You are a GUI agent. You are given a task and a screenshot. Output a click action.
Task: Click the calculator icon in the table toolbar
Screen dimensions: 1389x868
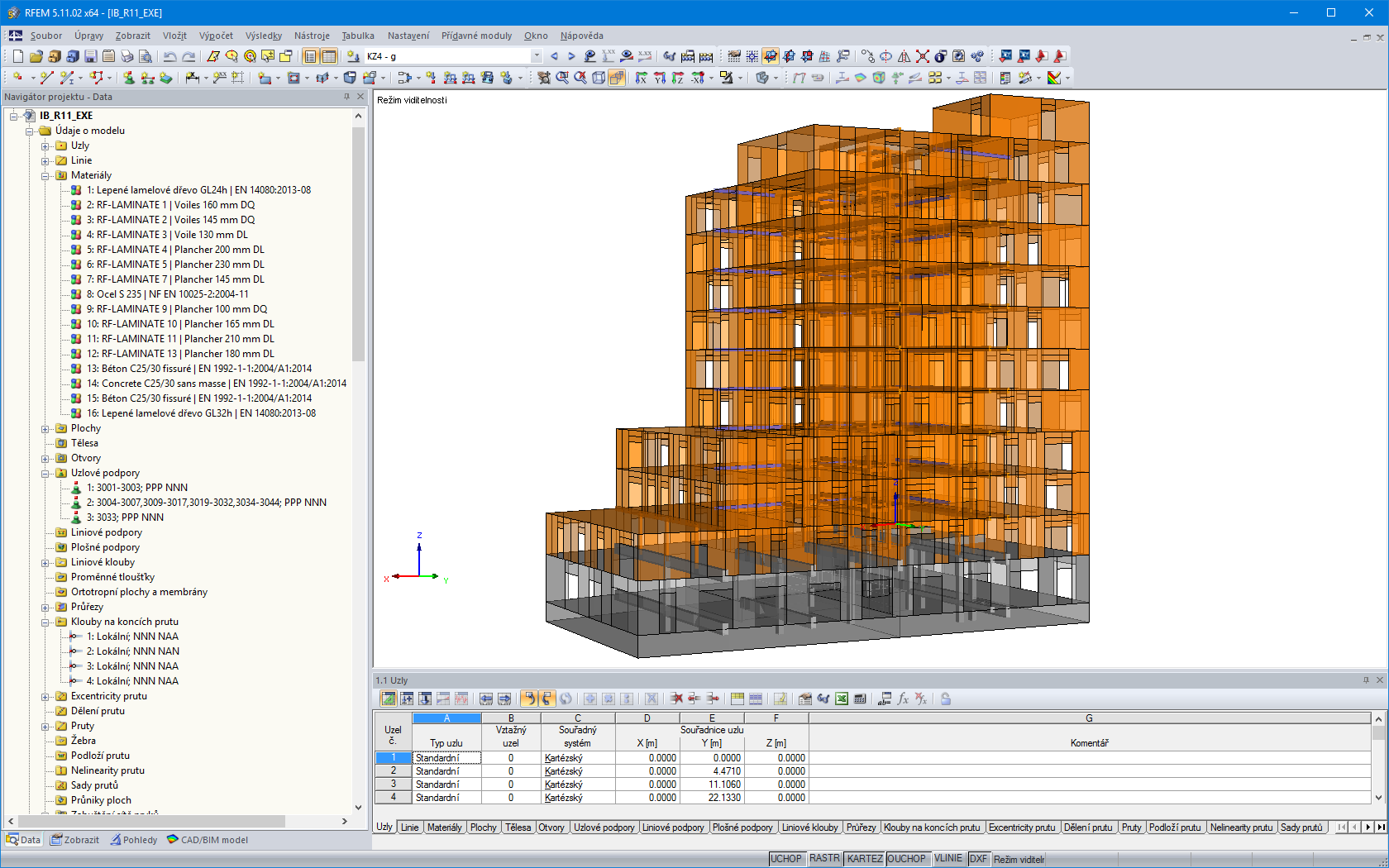coord(859,699)
